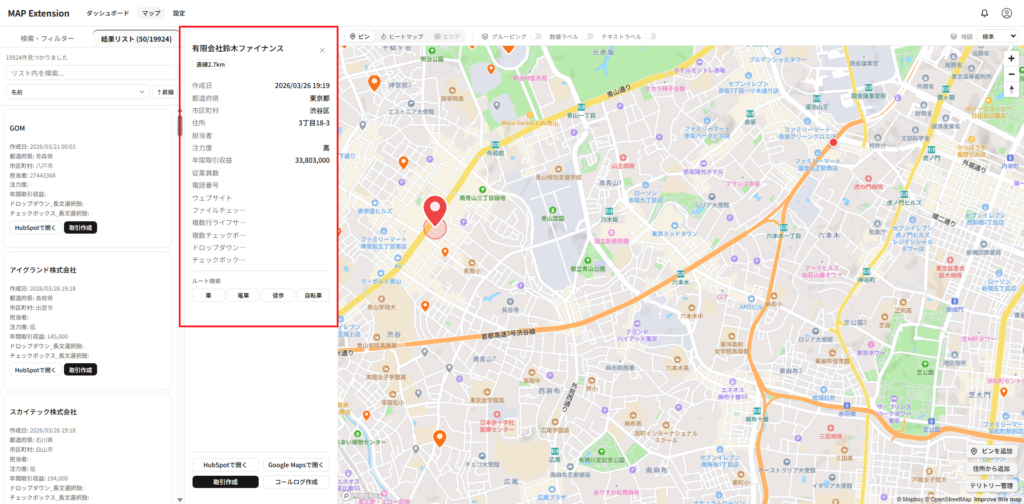Enable the テキストラベル switch
Image resolution: width=1024 pixels, height=504 pixels.
(650, 37)
